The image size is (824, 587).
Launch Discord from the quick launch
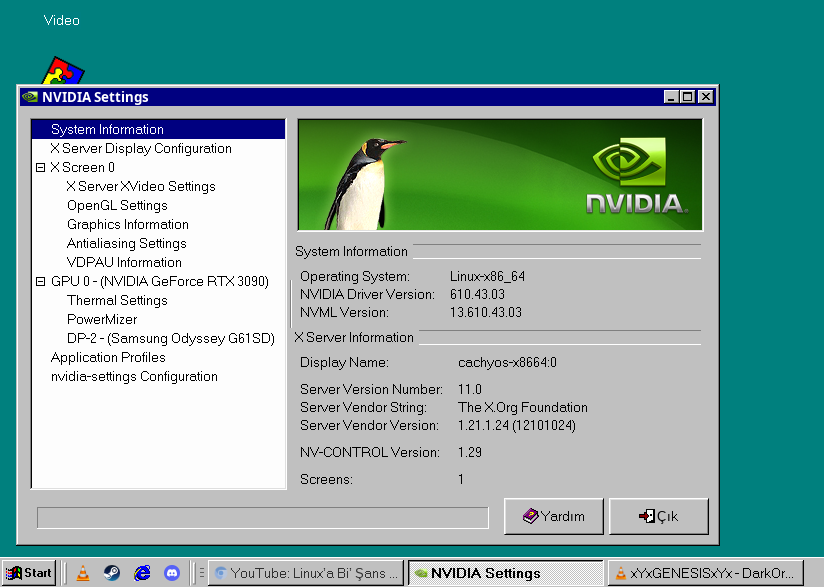(172, 573)
